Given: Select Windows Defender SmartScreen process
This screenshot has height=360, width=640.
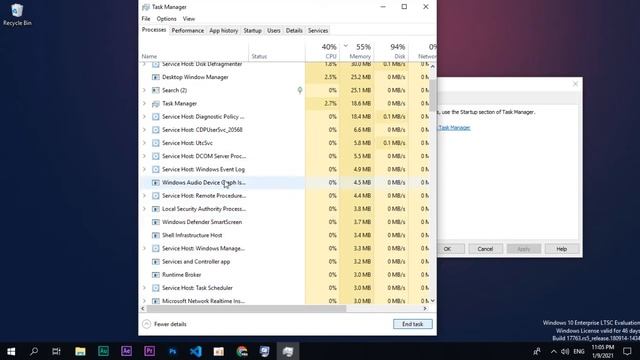Looking at the screenshot, I should point(285,222).
